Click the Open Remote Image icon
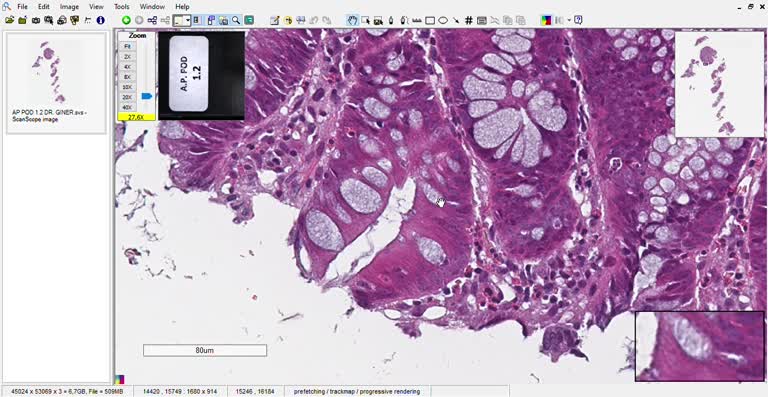This screenshot has height=397, width=768. (x=22, y=20)
